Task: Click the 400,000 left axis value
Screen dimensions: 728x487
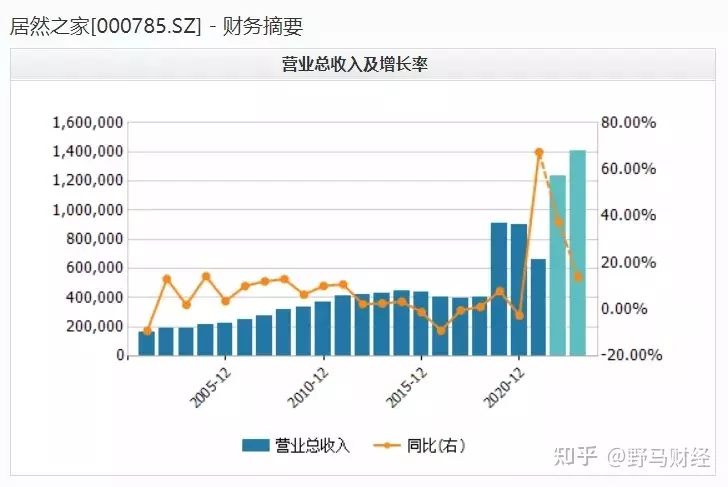Action: (x=95, y=297)
